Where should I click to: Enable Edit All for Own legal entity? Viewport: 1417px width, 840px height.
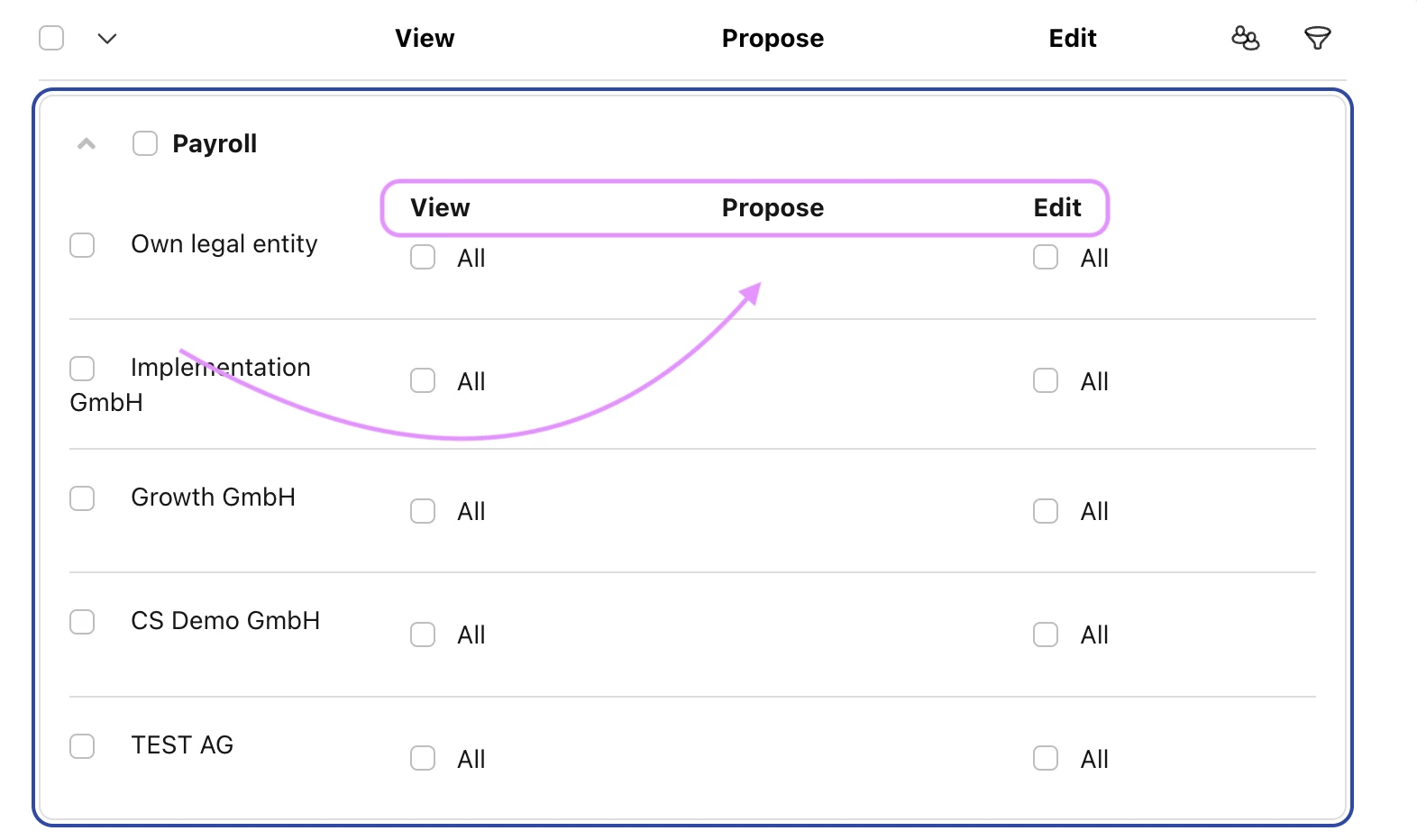coord(1046,257)
